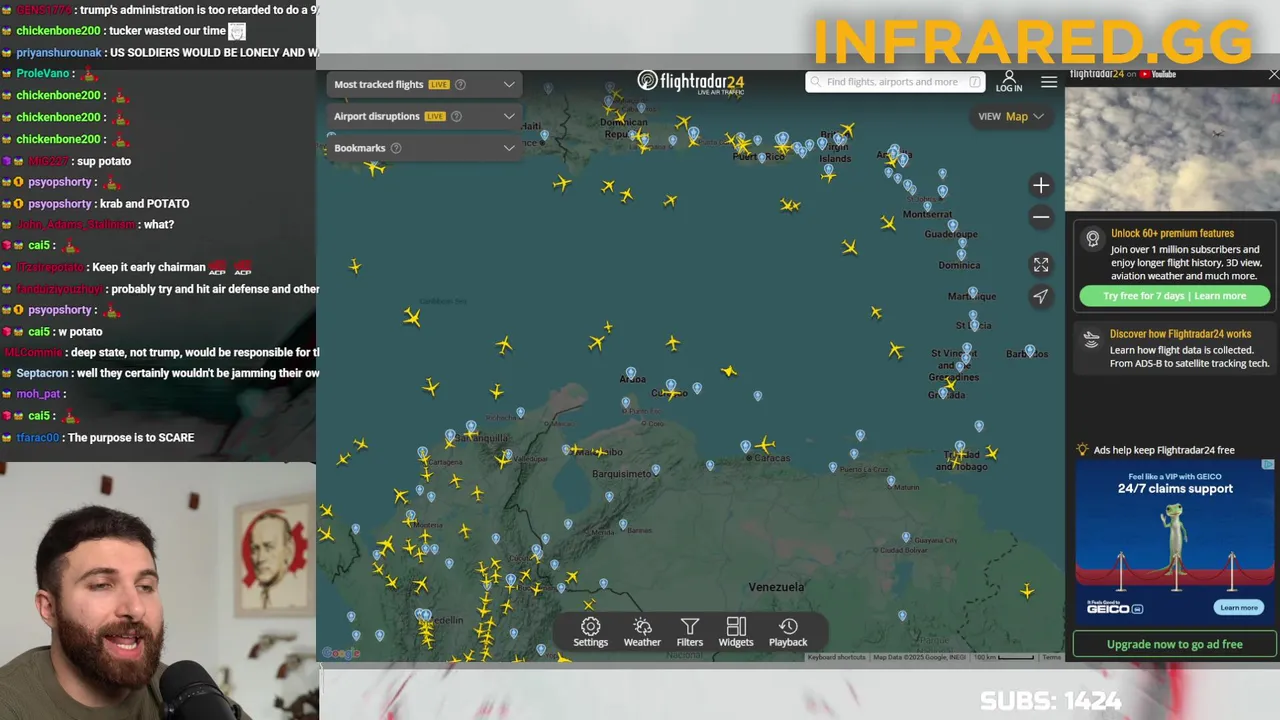Viewport: 1280px width, 720px height.
Task: Focus the Find flights search field
Action: 895,82
